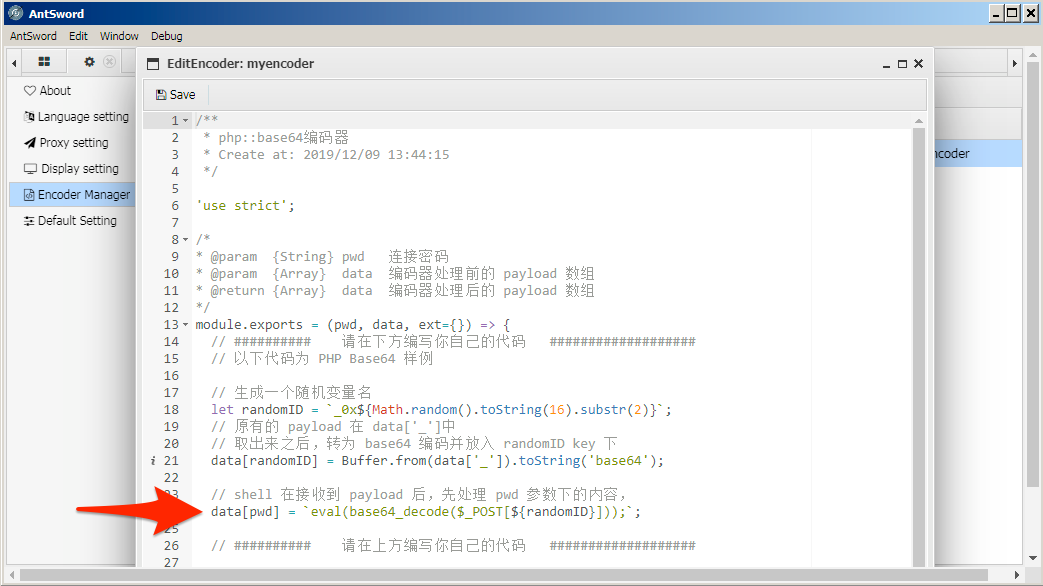Click the About heart icon

(30, 90)
